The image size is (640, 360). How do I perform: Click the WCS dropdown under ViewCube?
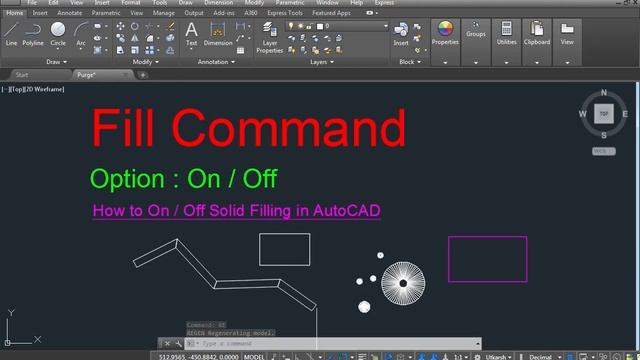click(604, 151)
